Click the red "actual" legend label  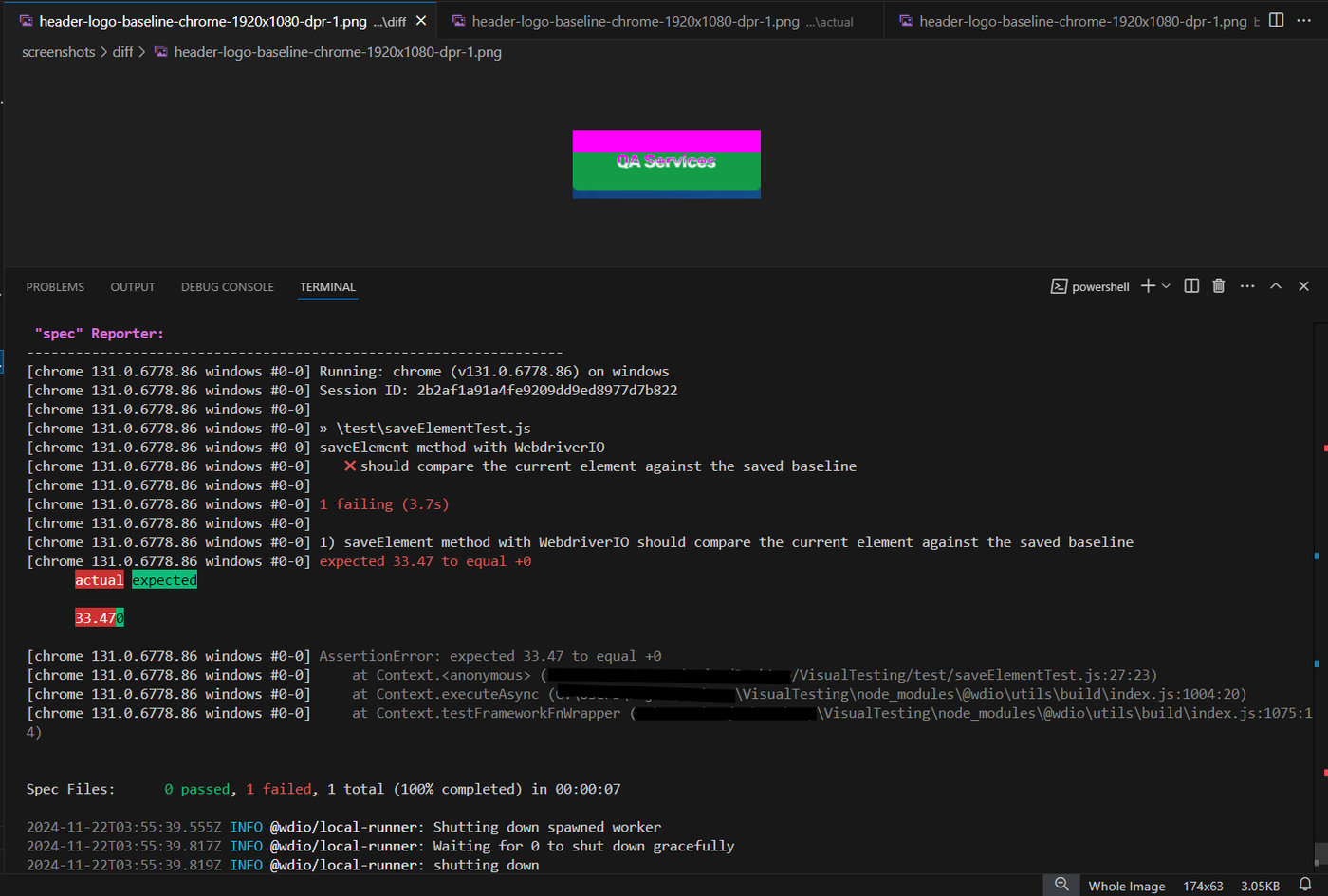pos(100,580)
